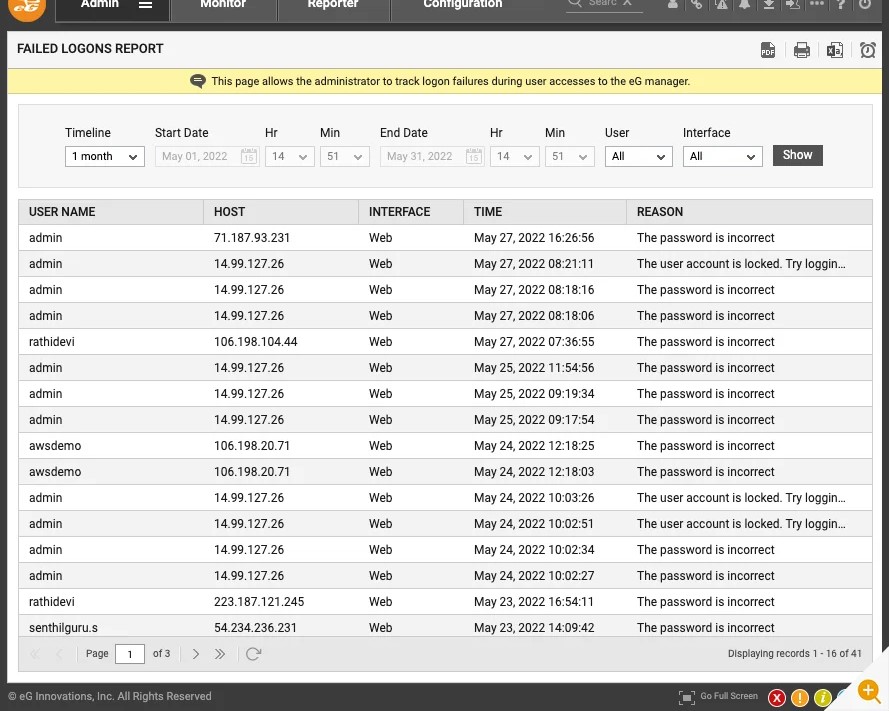This screenshot has width=889, height=711.
Task: Click the red critical alarm indicator
Action: 777,697
